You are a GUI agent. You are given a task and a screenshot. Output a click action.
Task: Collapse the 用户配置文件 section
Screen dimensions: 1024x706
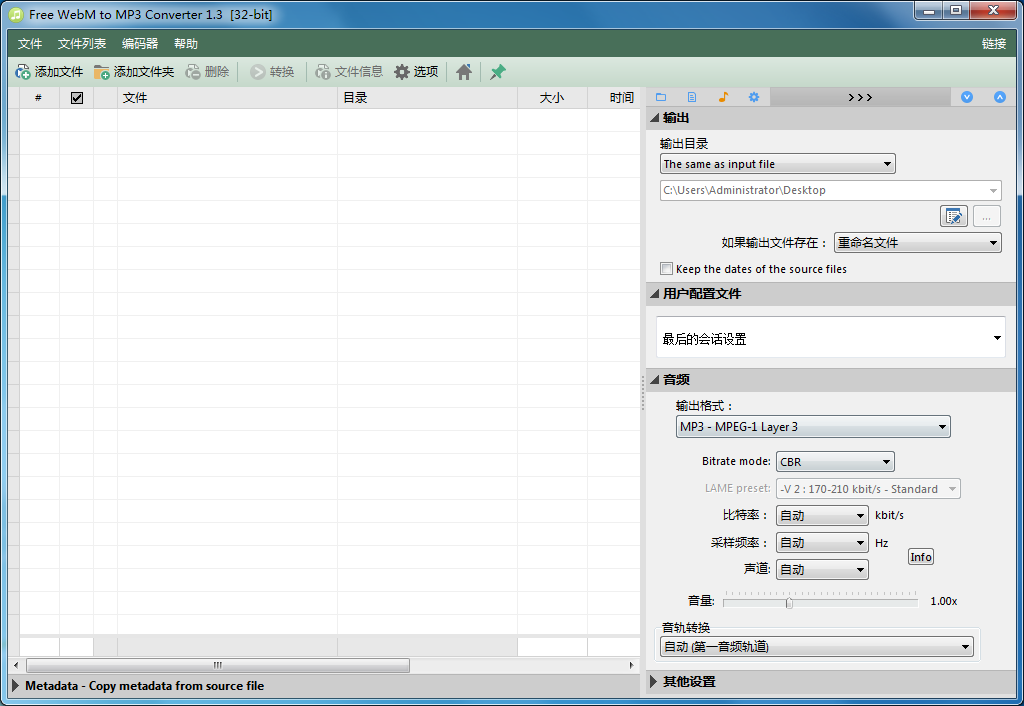[654, 294]
